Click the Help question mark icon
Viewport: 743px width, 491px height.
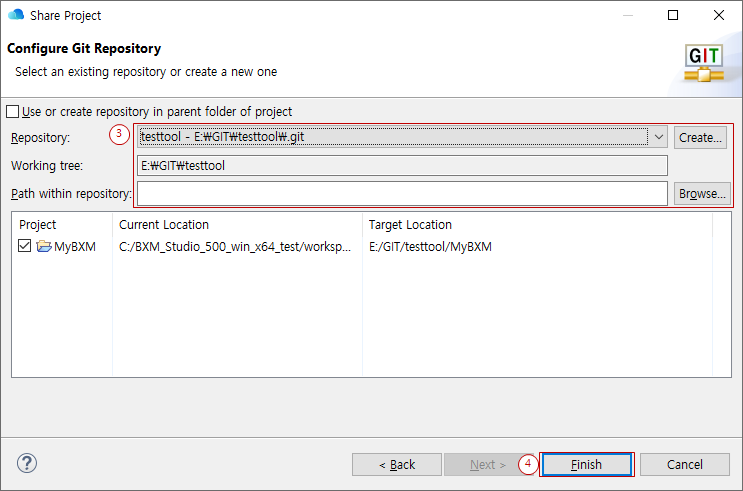pyautogui.click(x=27, y=463)
